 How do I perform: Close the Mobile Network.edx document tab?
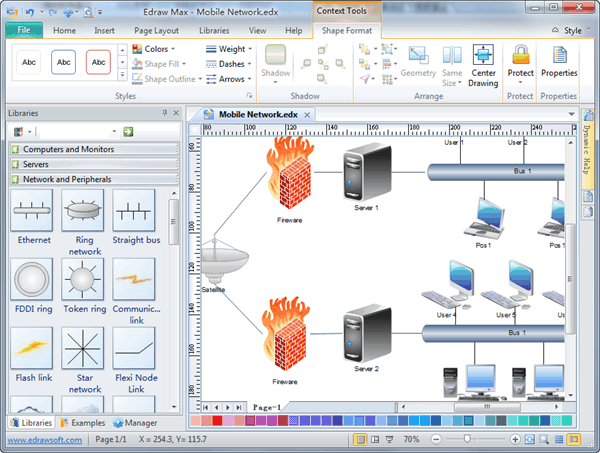[307, 114]
